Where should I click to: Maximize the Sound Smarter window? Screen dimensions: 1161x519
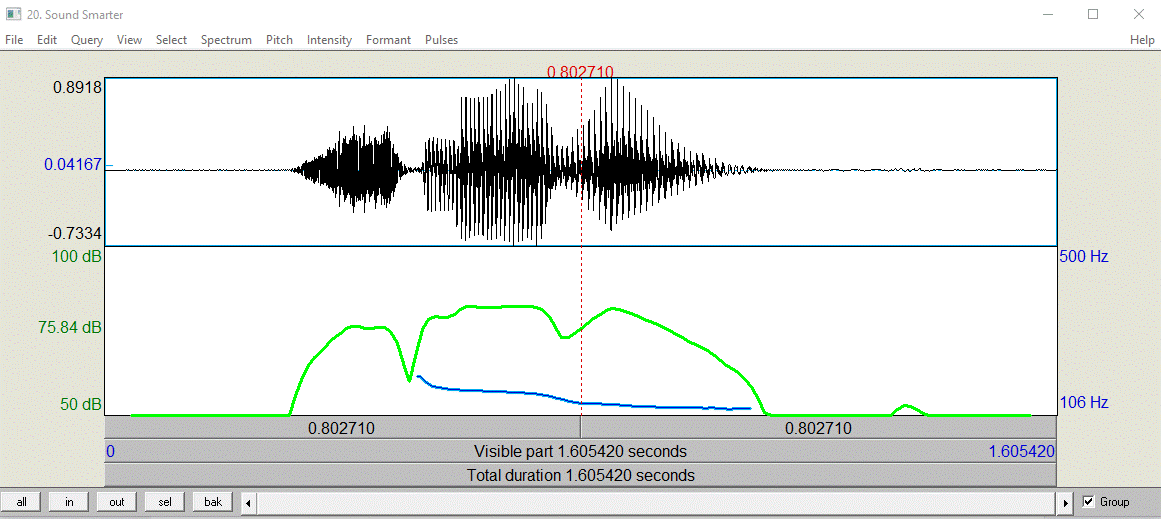(1093, 14)
